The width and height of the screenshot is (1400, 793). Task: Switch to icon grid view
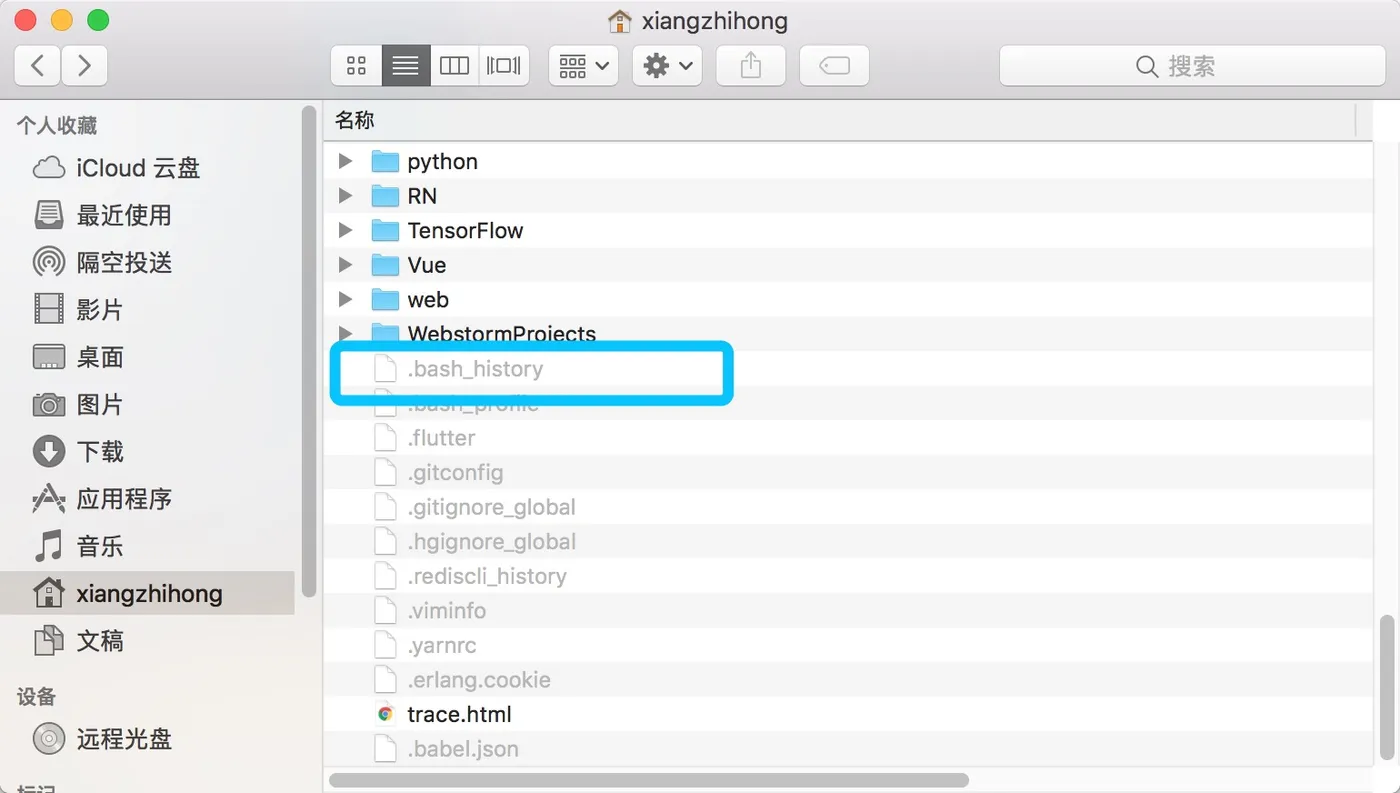[x=356, y=66]
